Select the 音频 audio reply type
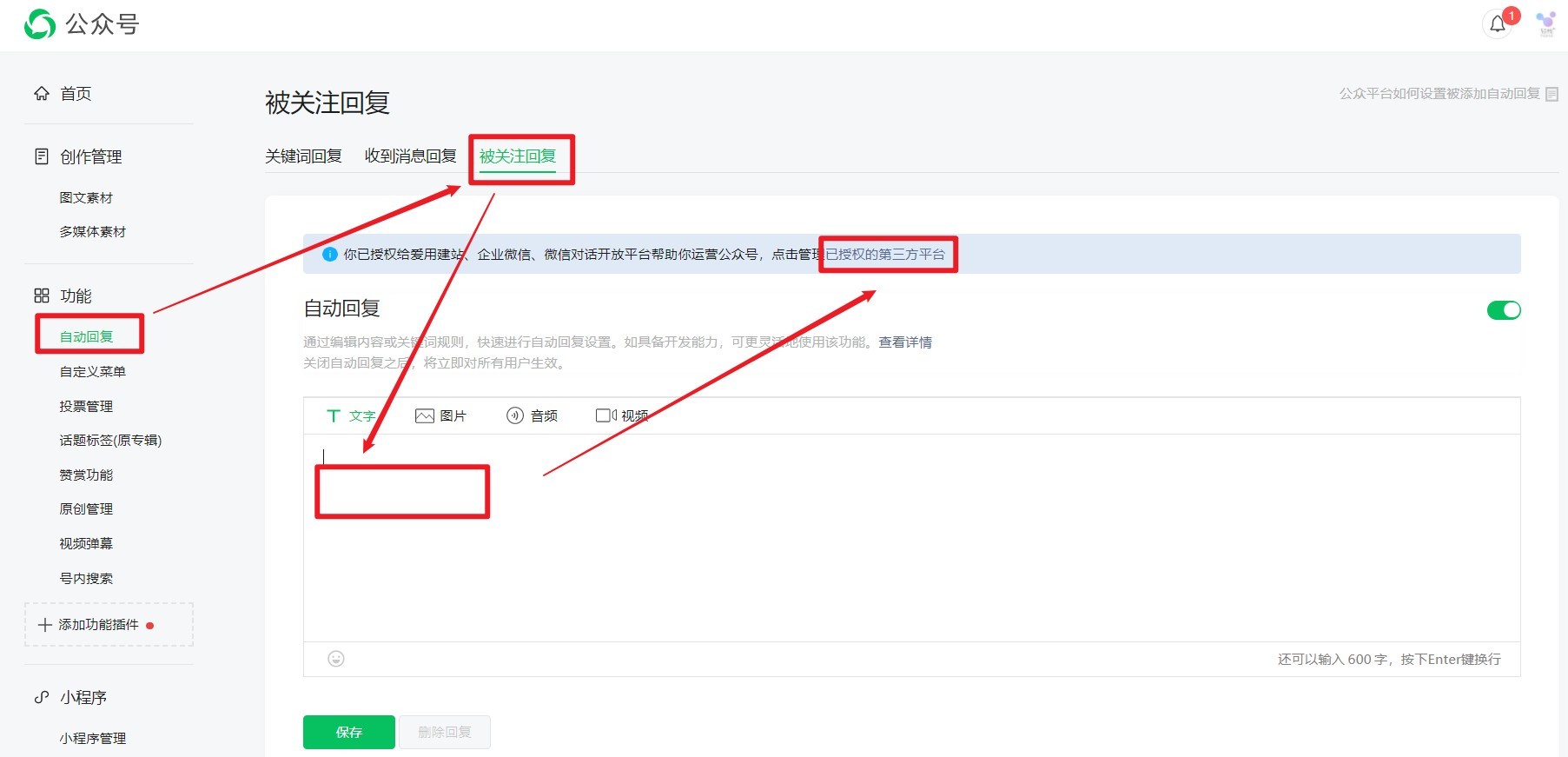Screen dimensions: 1568x757 [x=532, y=416]
